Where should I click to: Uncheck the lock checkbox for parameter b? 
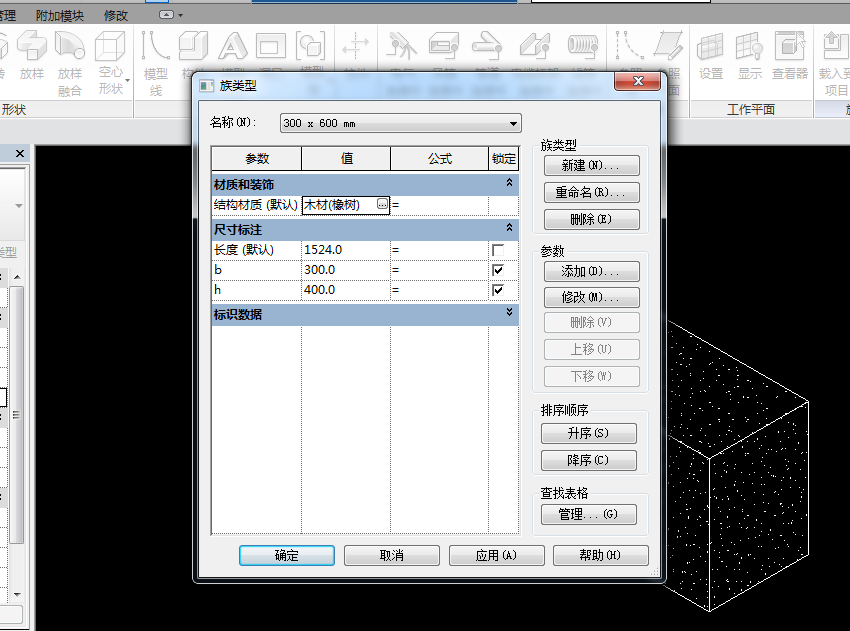(x=498, y=270)
